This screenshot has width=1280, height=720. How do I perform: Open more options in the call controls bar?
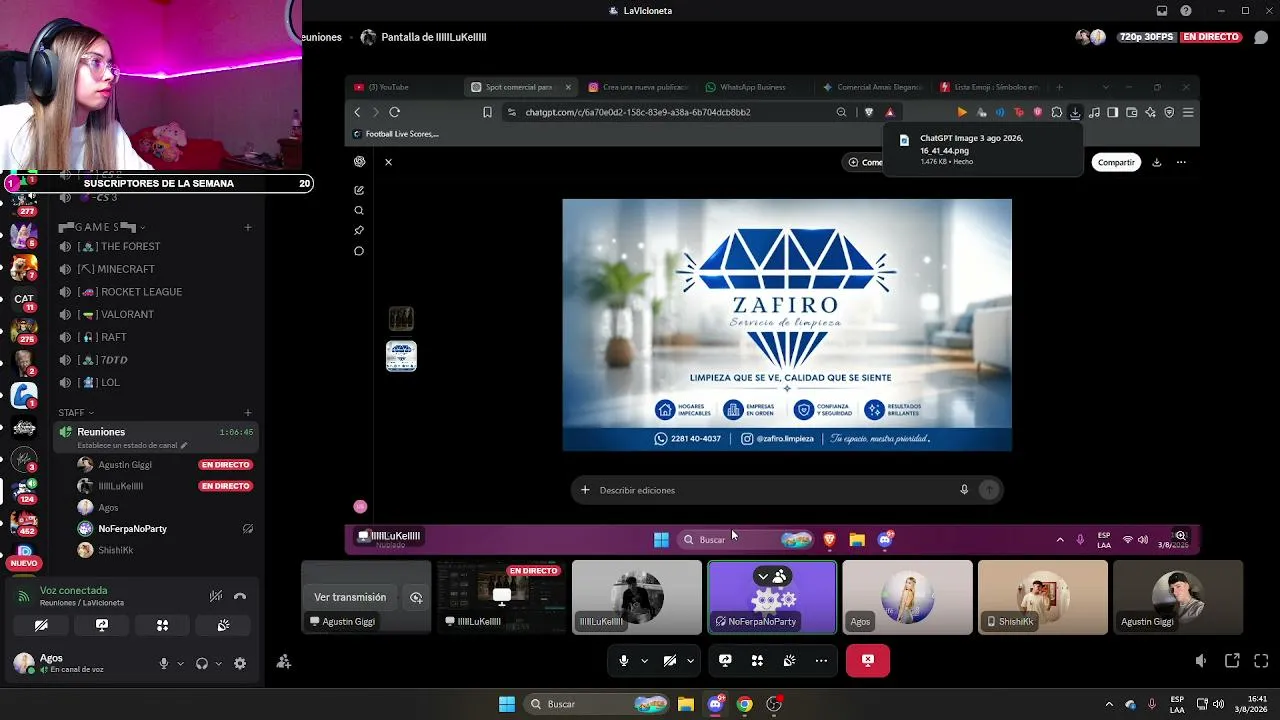(x=821, y=660)
